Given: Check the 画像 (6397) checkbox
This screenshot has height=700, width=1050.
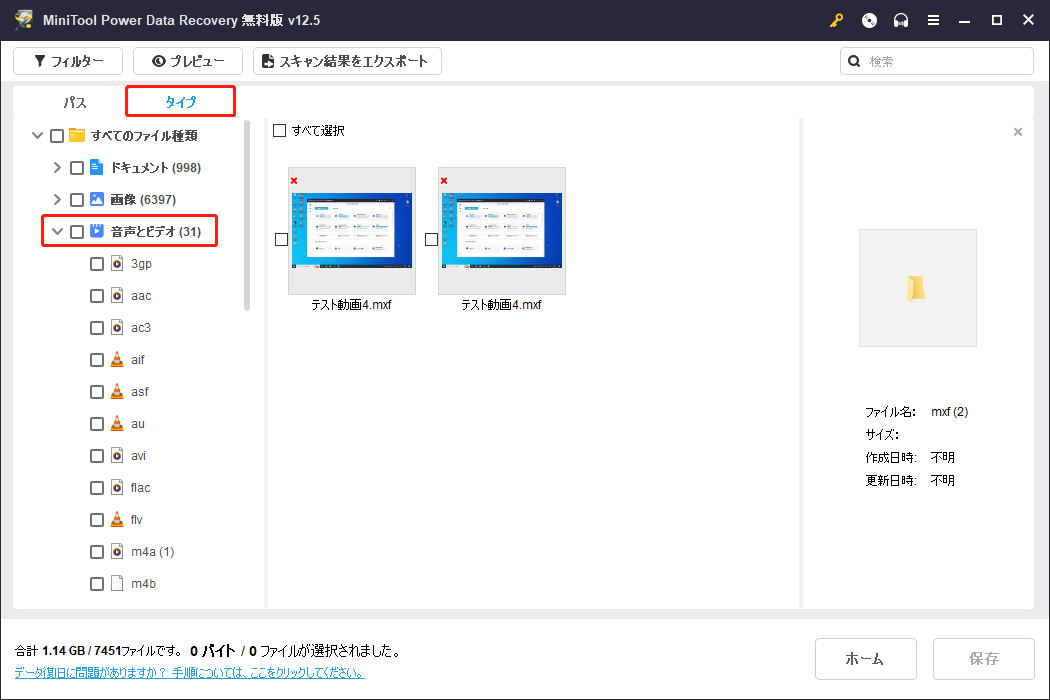Looking at the screenshot, I should click(77, 200).
